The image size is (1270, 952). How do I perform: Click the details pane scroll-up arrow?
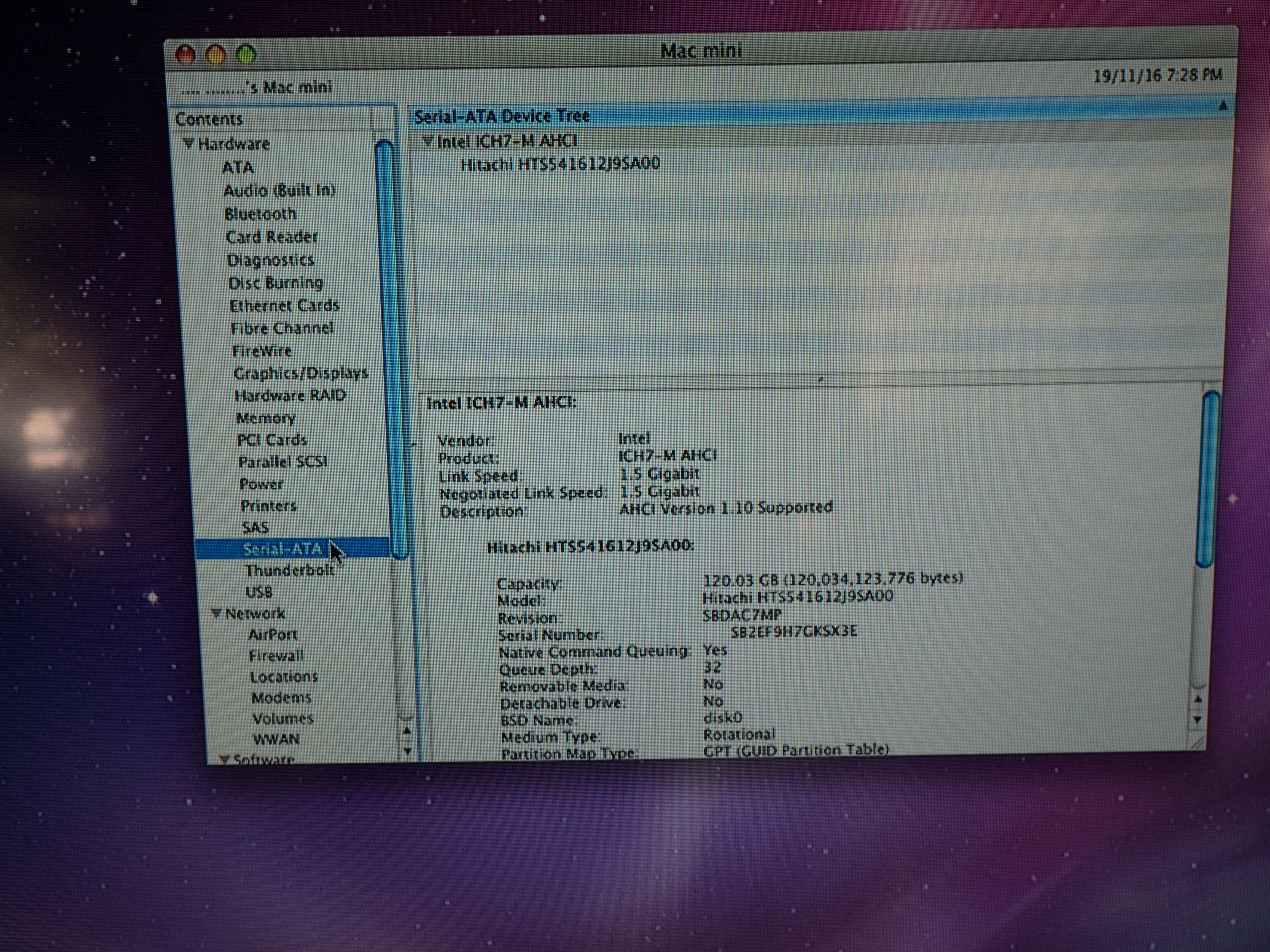click(x=1198, y=699)
